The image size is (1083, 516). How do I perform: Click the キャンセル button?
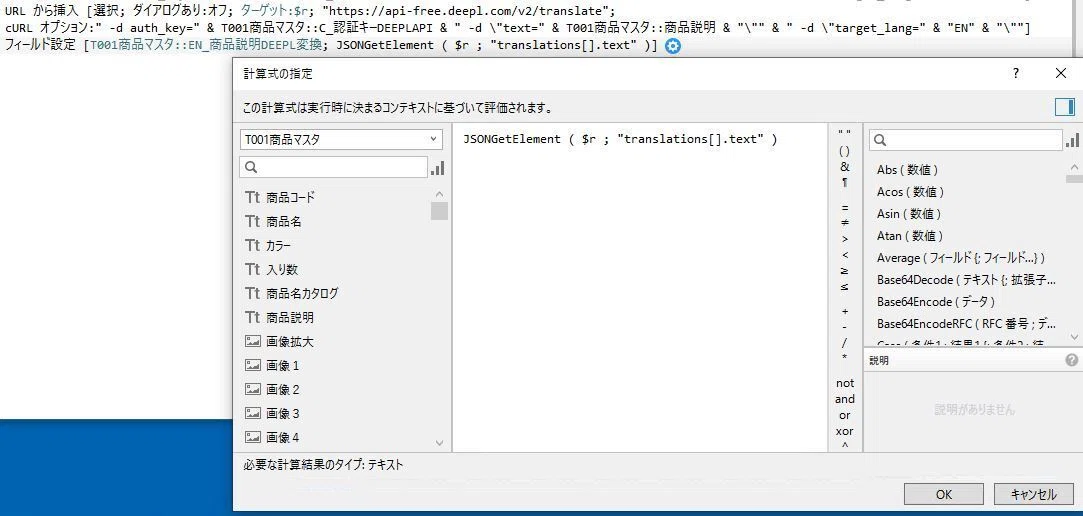click(1033, 494)
